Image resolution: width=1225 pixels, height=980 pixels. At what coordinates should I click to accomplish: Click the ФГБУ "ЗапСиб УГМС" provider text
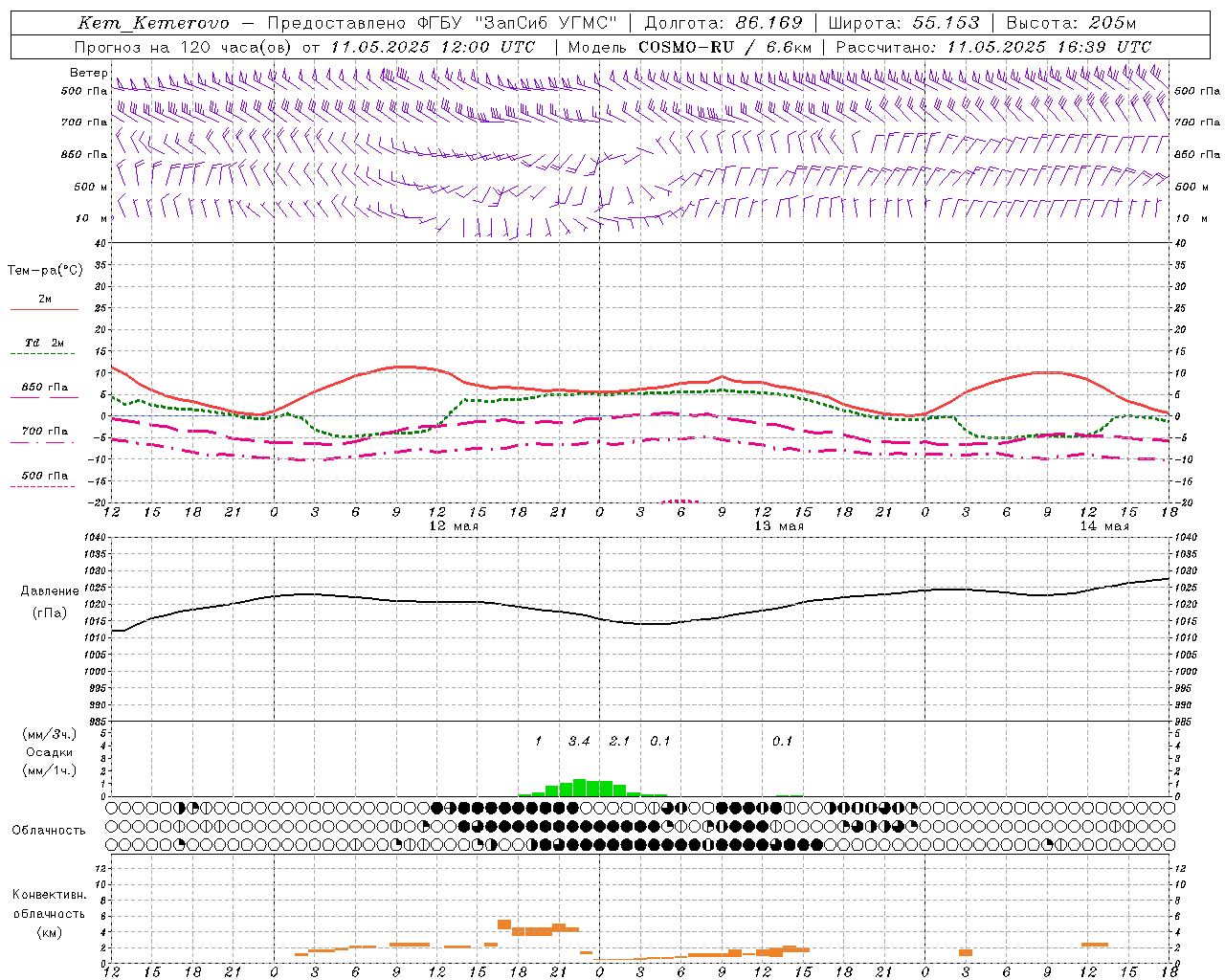517,23
